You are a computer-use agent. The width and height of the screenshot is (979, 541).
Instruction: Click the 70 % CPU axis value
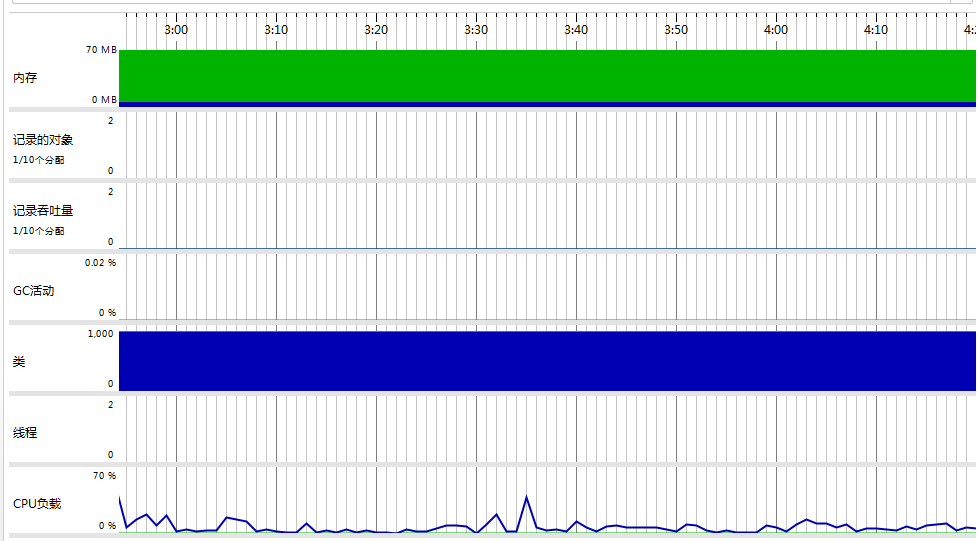coord(104,475)
